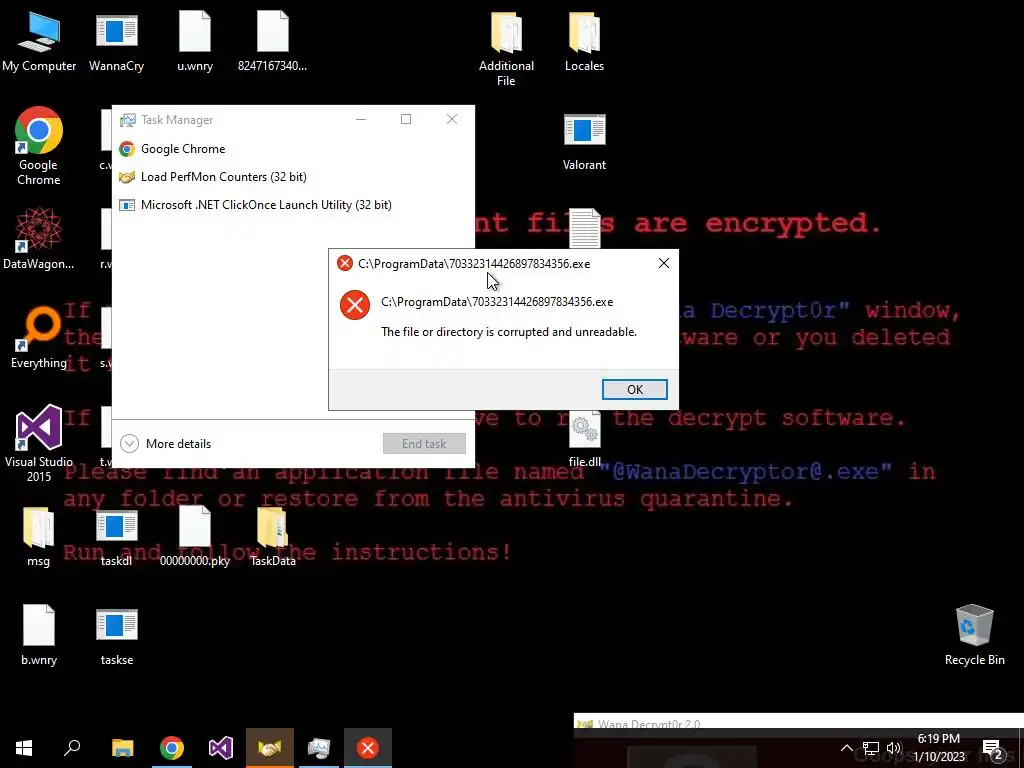Open the WannaCry desktop icon
Screen dimensions: 1024x768
(116, 41)
